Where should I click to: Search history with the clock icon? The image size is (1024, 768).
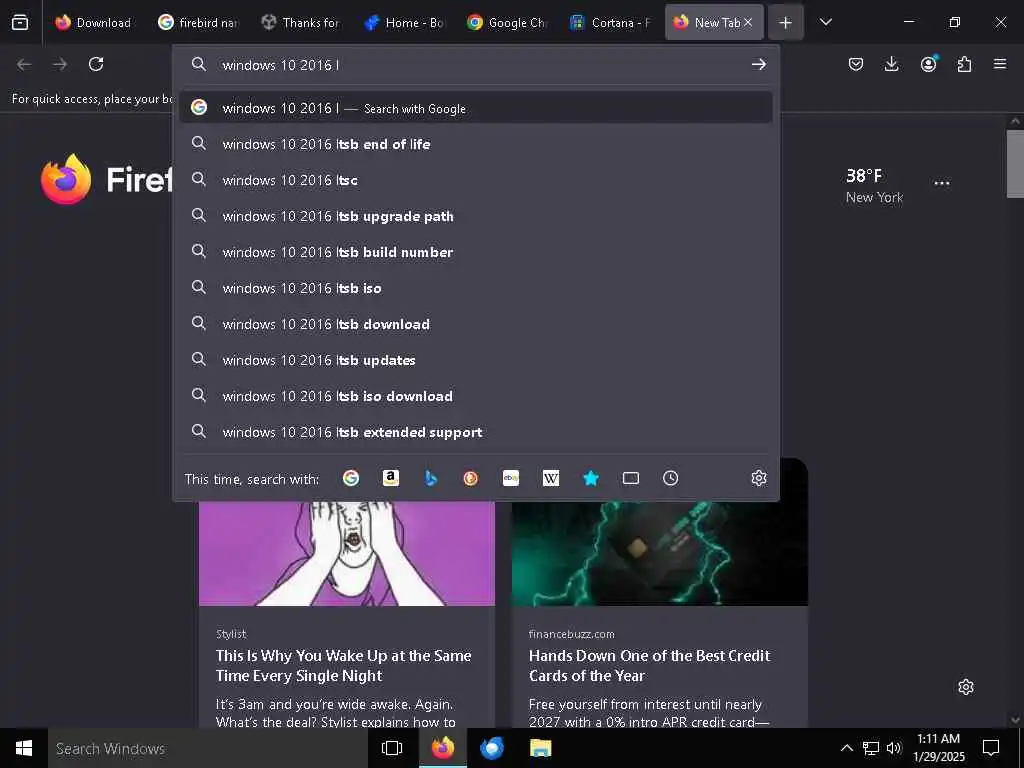coord(671,478)
